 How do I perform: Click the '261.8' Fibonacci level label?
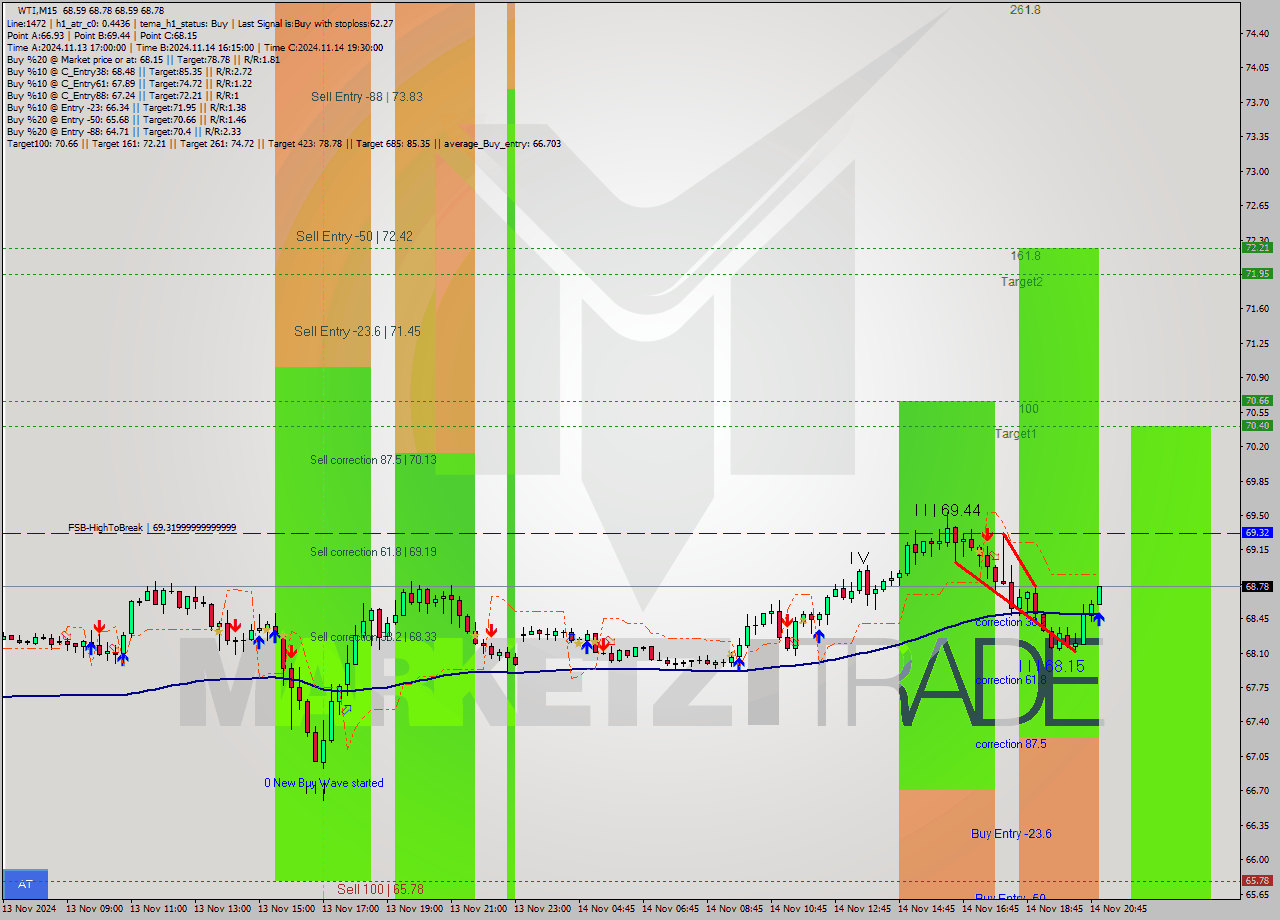pyautogui.click(x=1025, y=9)
